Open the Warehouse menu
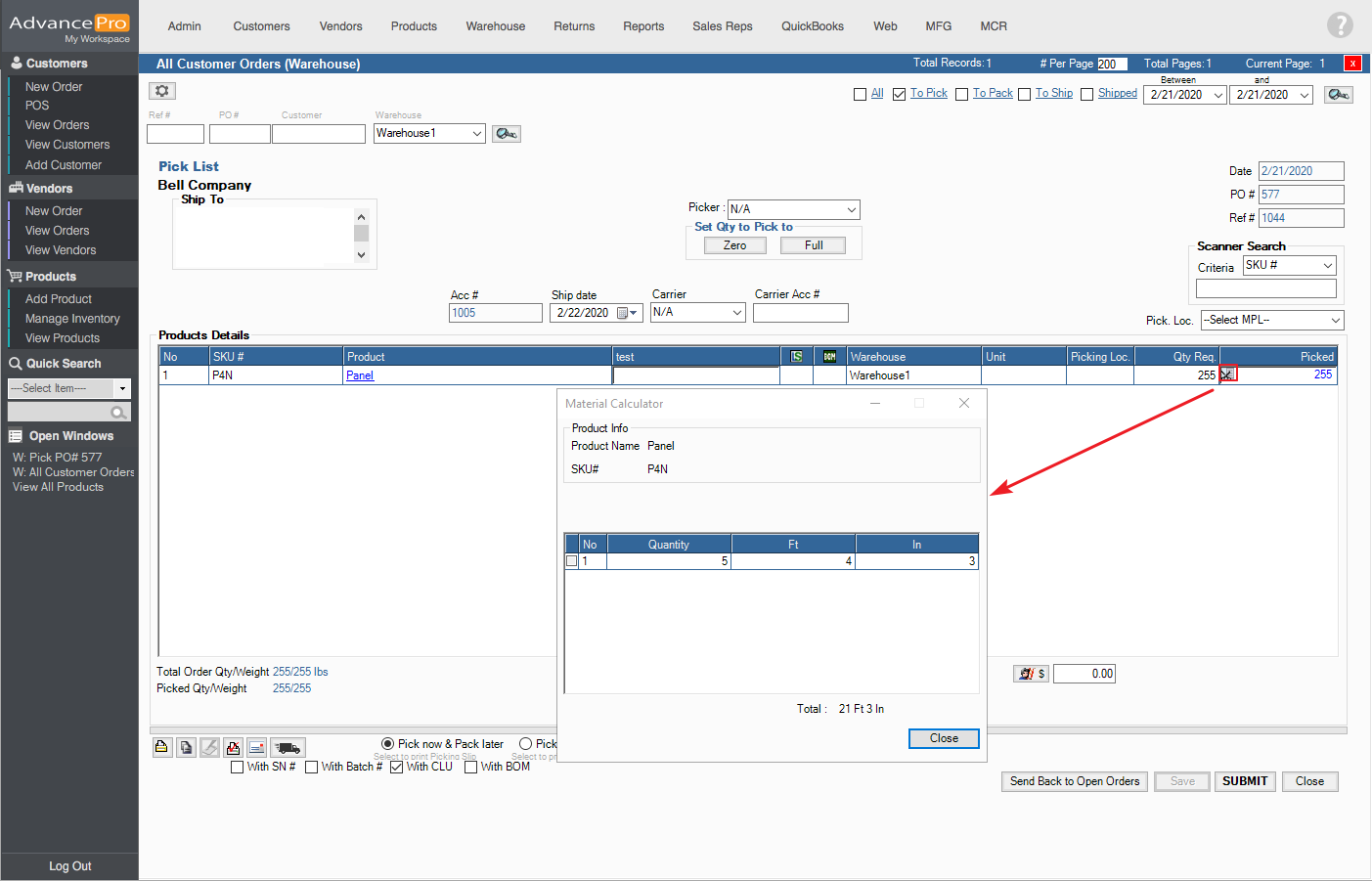The height and width of the screenshot is (881, 1372). [495, 26]
